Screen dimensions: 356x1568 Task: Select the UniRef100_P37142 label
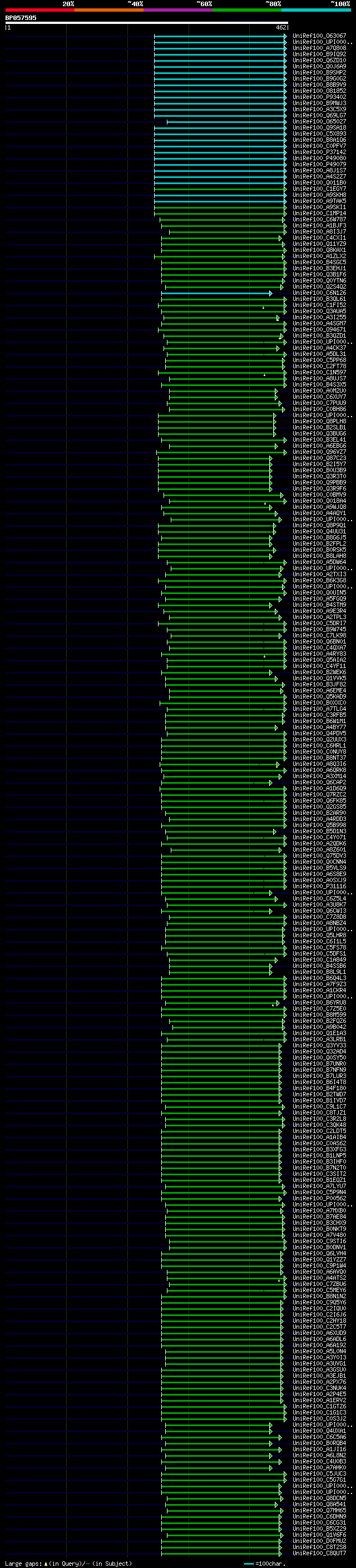[x=319, y=152]
